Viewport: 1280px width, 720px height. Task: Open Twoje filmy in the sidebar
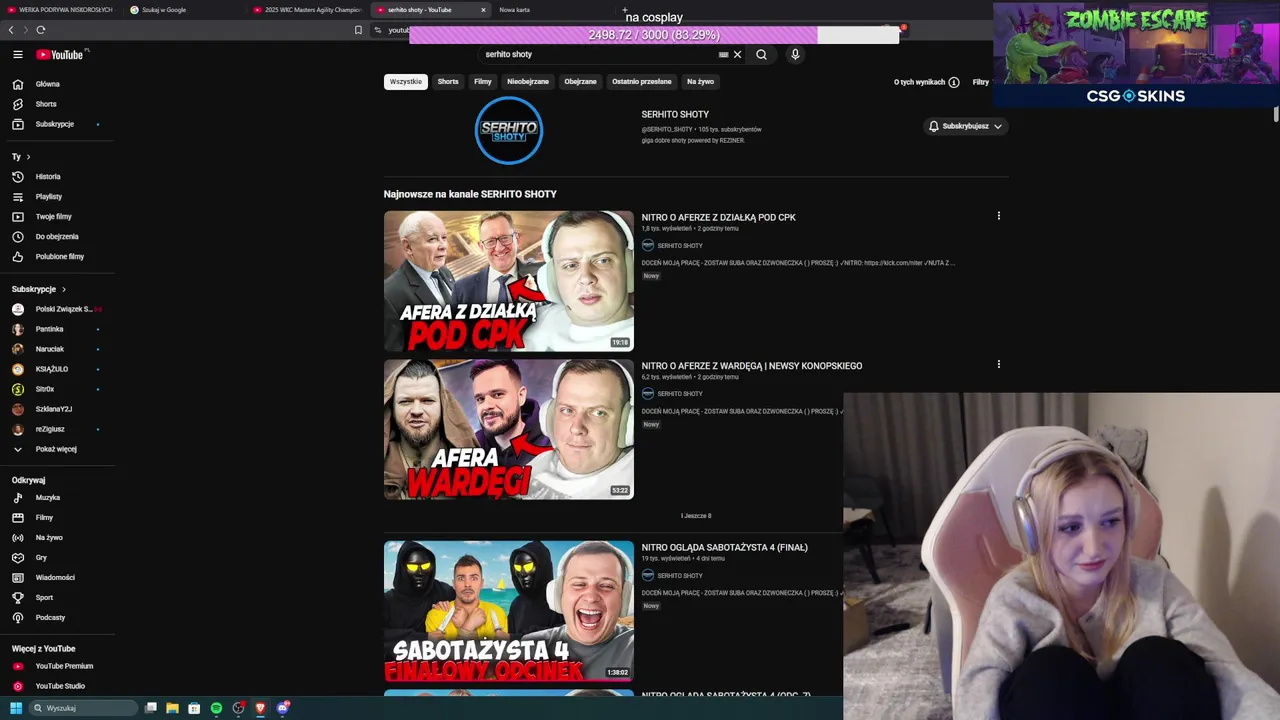pos(53,217)
